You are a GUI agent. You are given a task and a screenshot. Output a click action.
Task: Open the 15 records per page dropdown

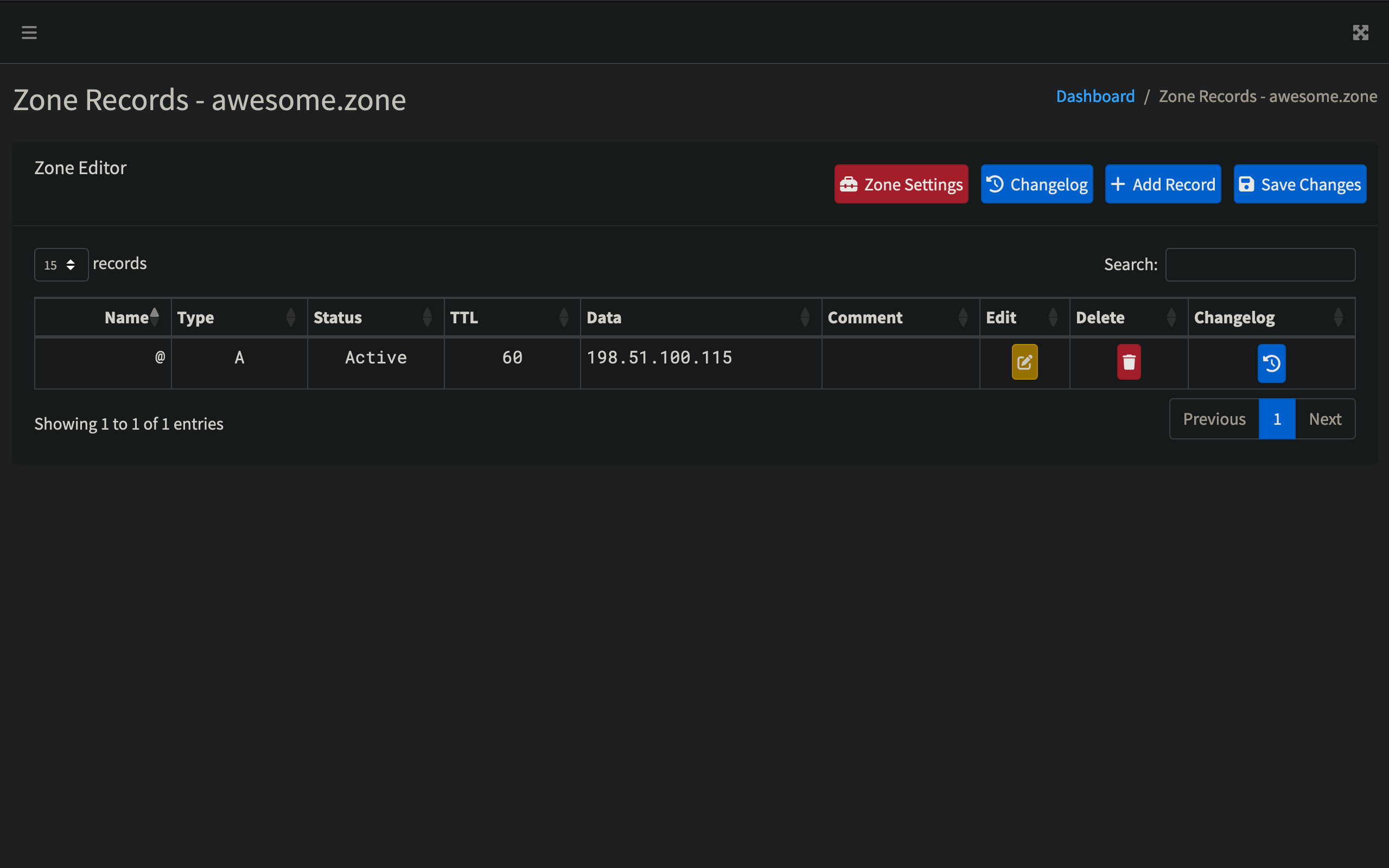click(x=61, y=265)
